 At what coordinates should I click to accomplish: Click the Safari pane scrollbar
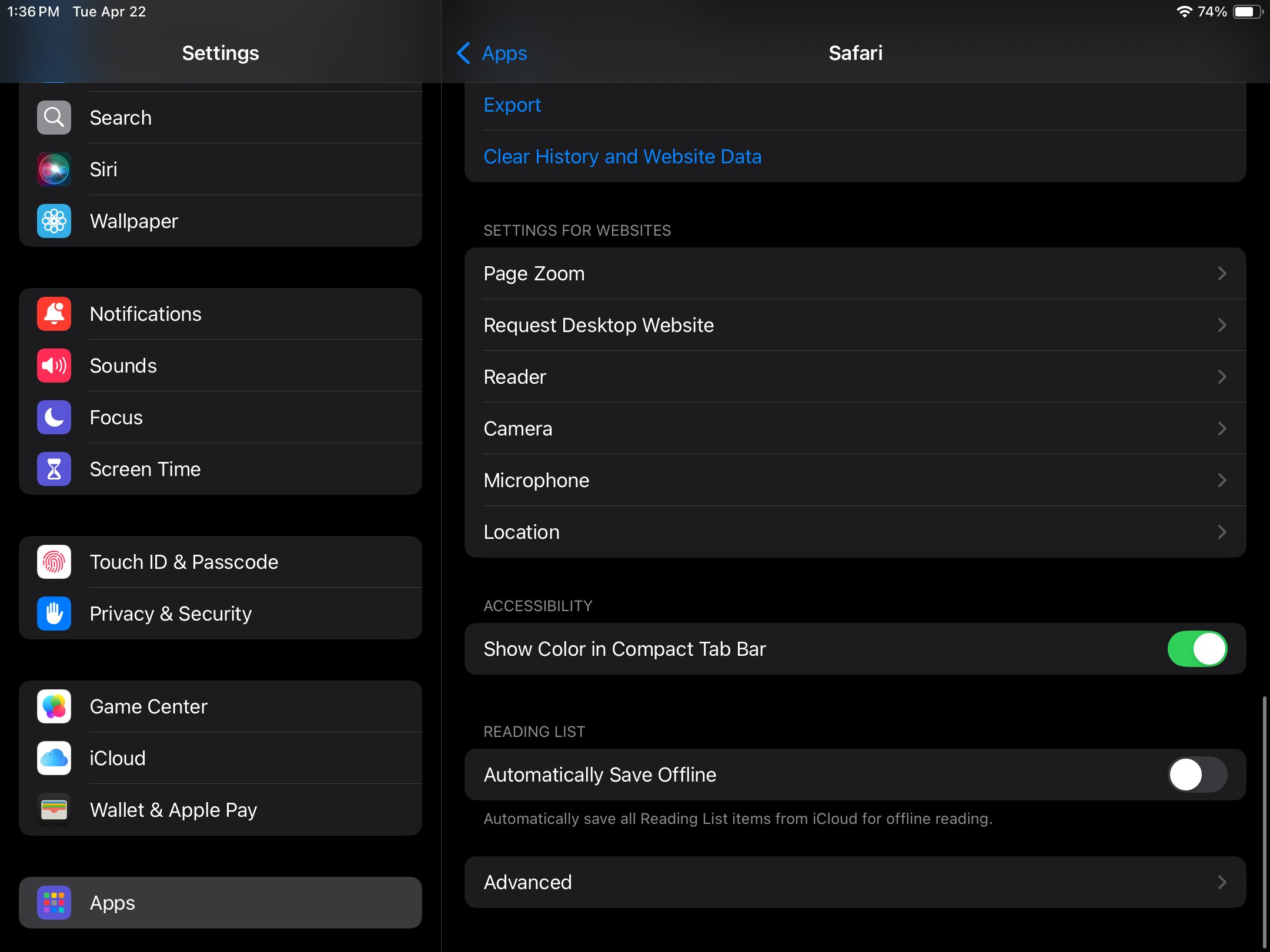1264,822
